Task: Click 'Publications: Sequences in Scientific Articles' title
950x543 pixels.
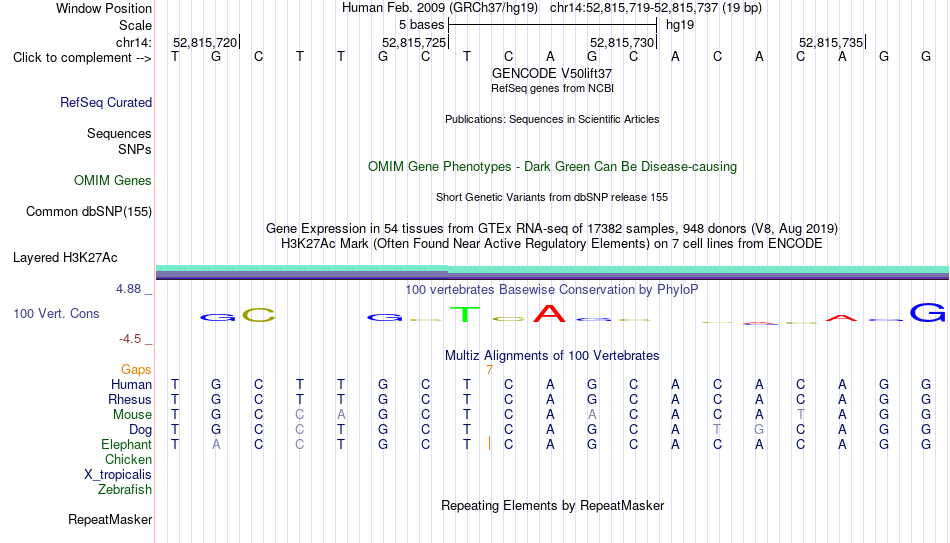Action: pyautogui.click(x=552, y=119)
